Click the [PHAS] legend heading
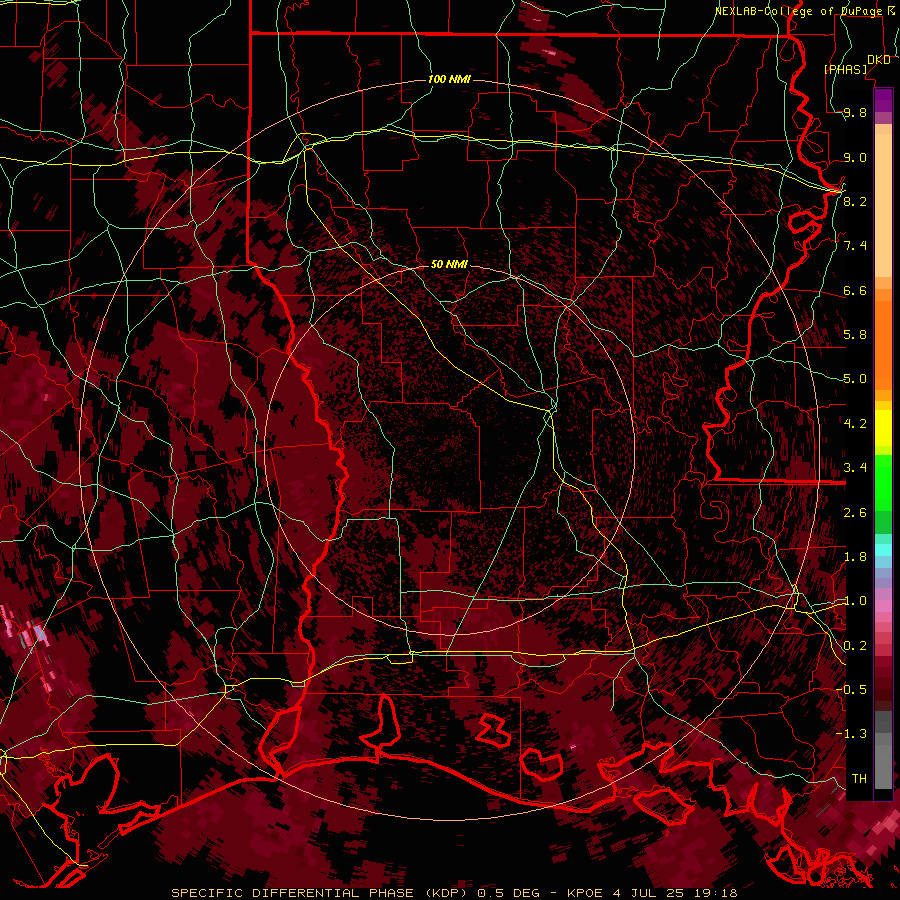 (x=845, y=70)
